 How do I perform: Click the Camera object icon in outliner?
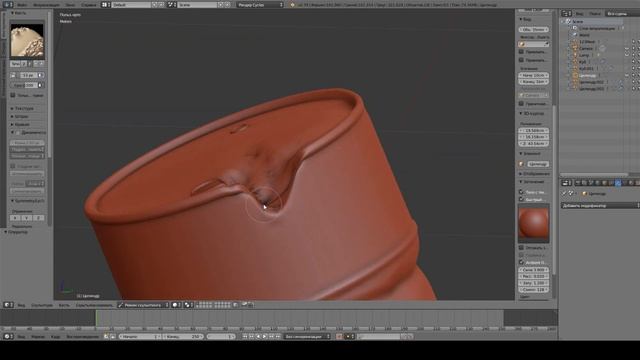pyautogui.click(x=574, y=48)
